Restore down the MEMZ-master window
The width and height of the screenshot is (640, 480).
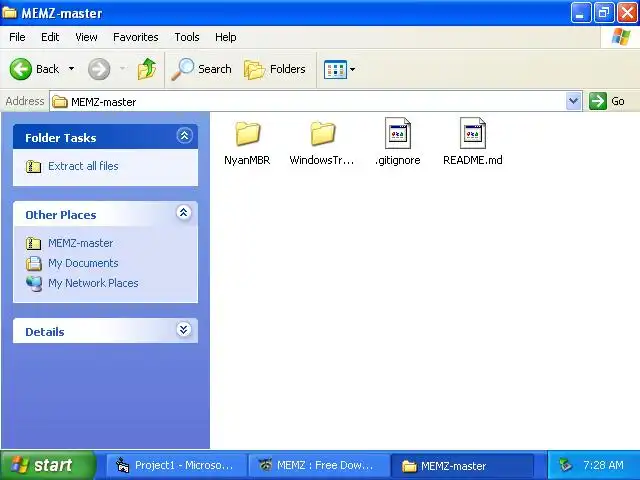(604, 13)
